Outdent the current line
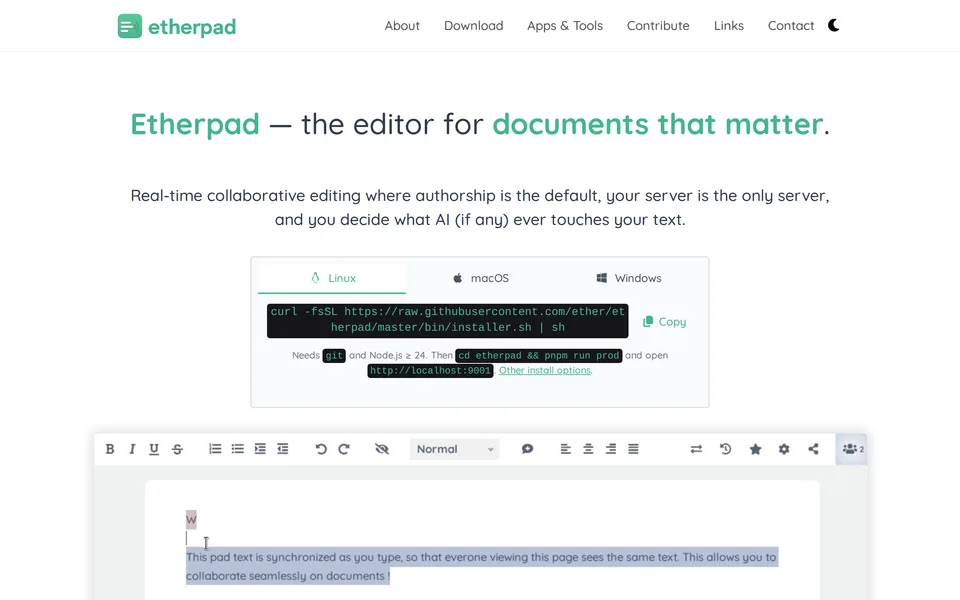 coord(282,449)
